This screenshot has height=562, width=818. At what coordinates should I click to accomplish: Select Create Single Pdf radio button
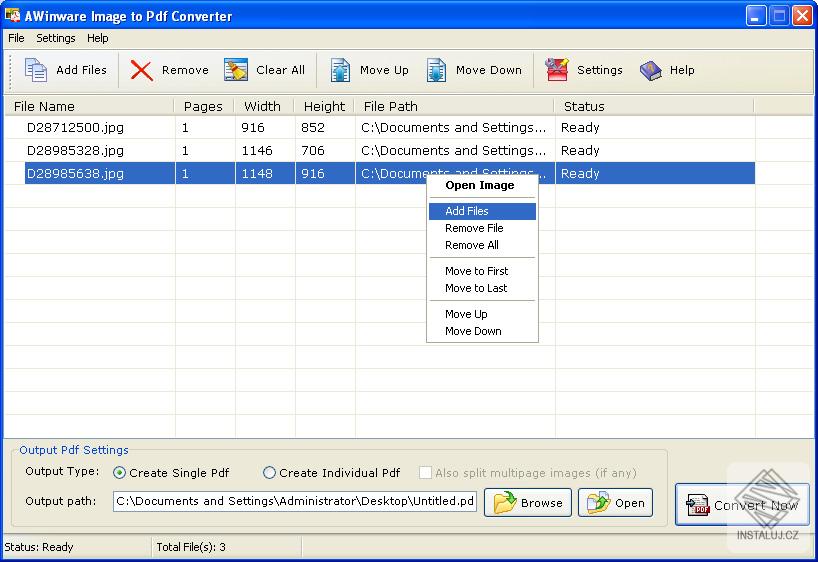coord(119,473)
